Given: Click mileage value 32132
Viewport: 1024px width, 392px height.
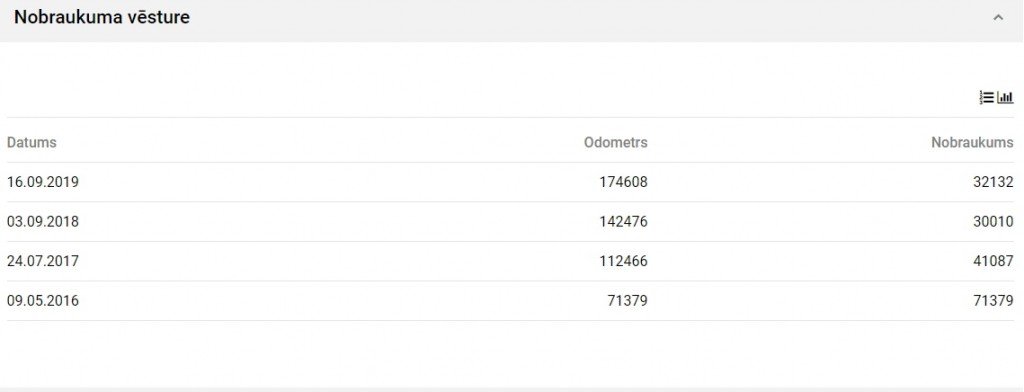Looking at the screenshot, I should (993, 182).
